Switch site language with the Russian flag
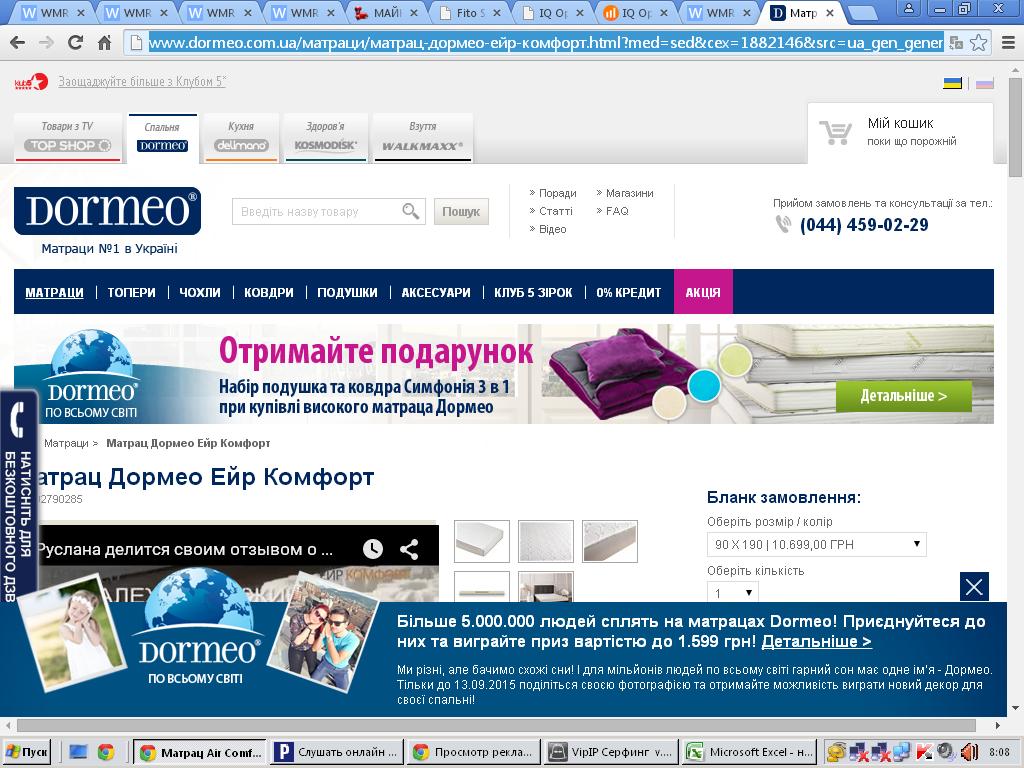The height and width of the screenshot is (768, 1024). pos(985,84)
